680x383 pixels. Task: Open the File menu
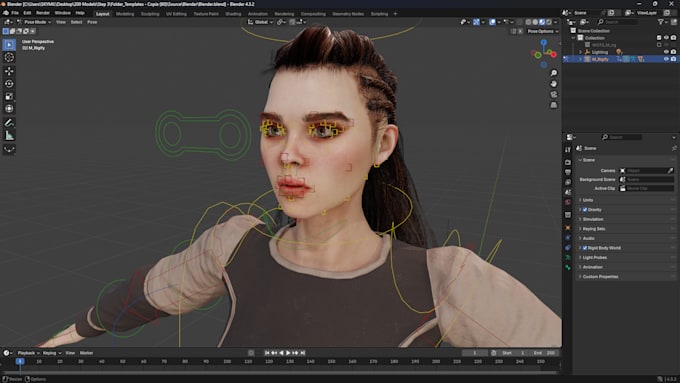15,13
